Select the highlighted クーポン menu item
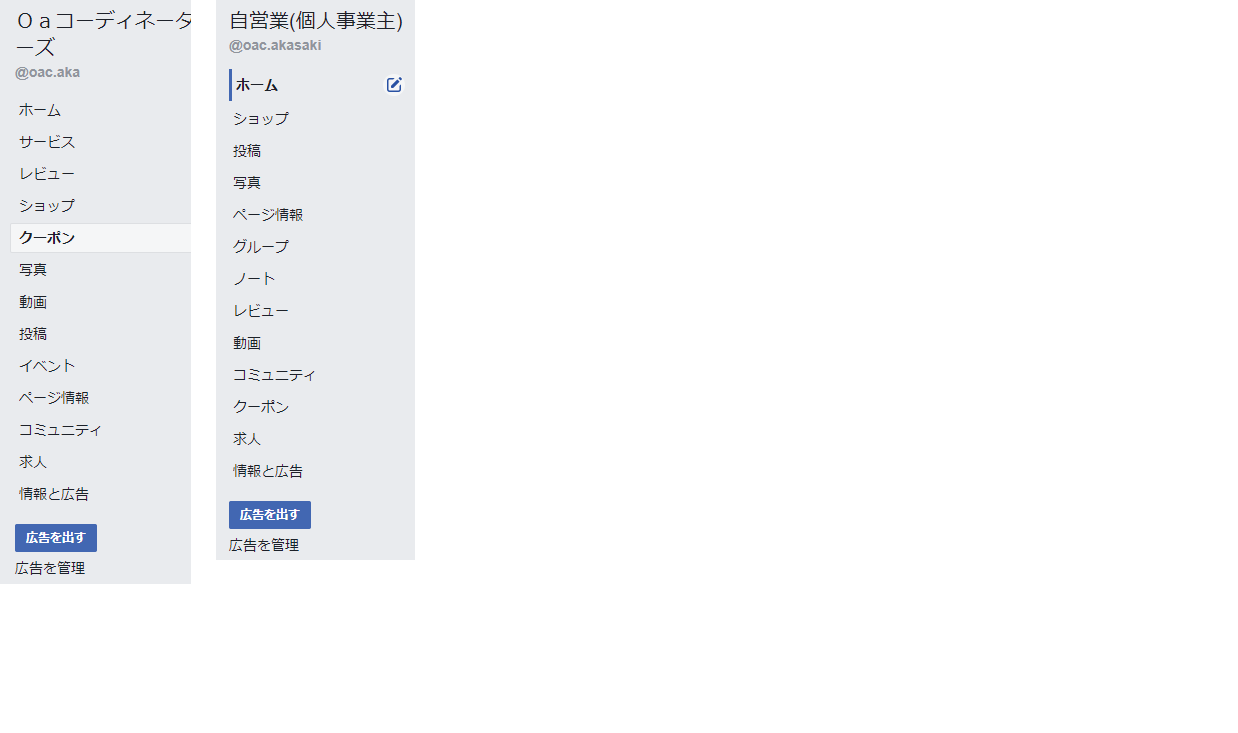The width and height of the screenshot is (1238, 733). click(x=101, y=238)
